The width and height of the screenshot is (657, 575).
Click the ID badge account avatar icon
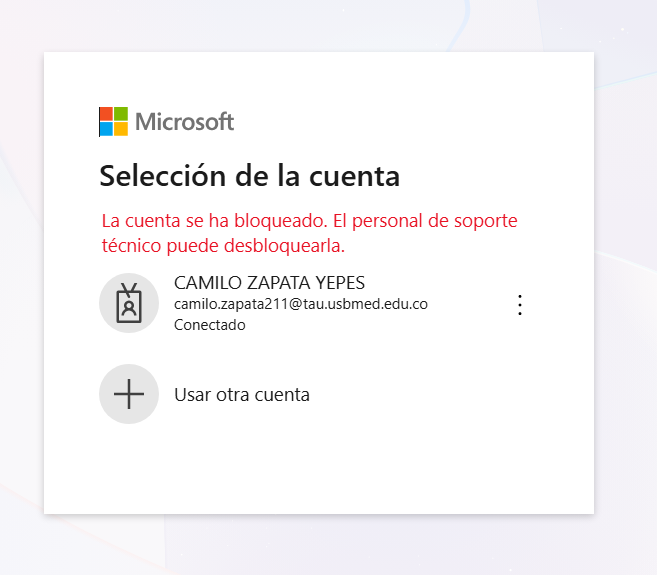(129, 303)
